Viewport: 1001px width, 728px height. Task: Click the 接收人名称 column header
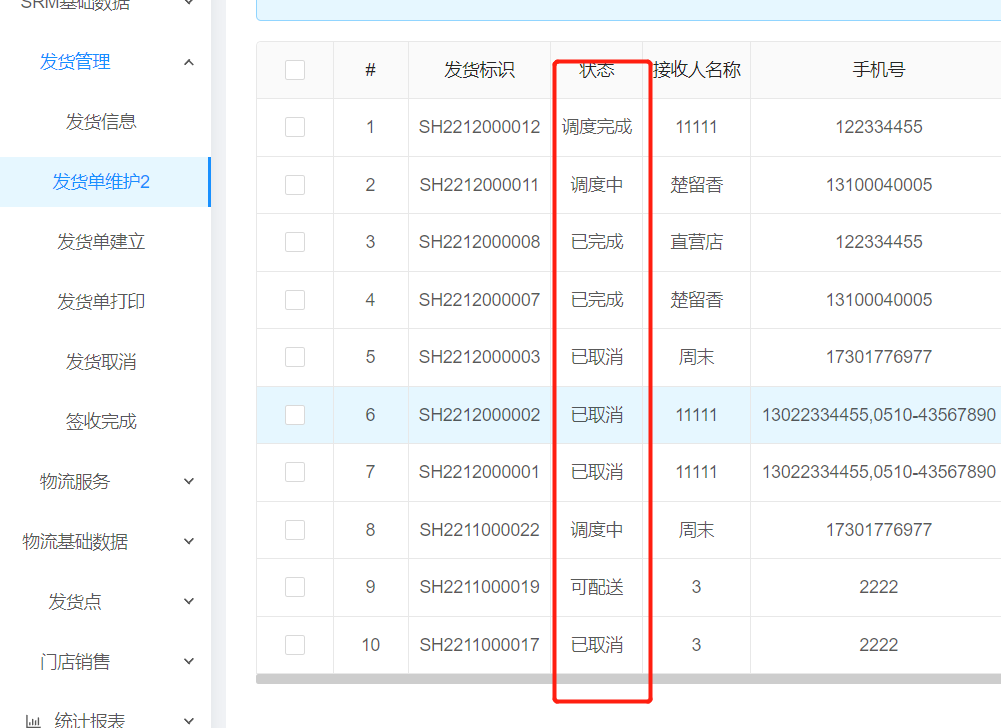click(x=696, y=70)
